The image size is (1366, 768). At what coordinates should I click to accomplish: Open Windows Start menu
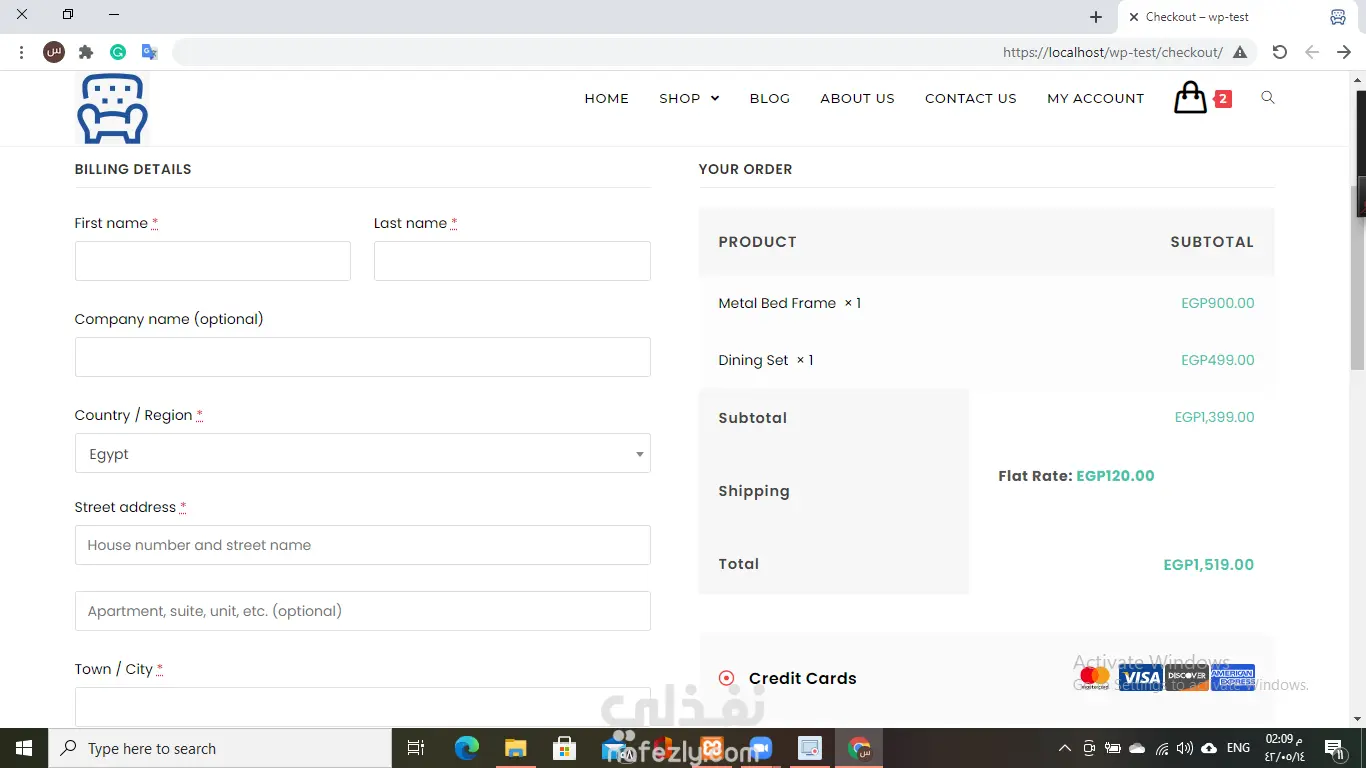[x=24, y=748]
